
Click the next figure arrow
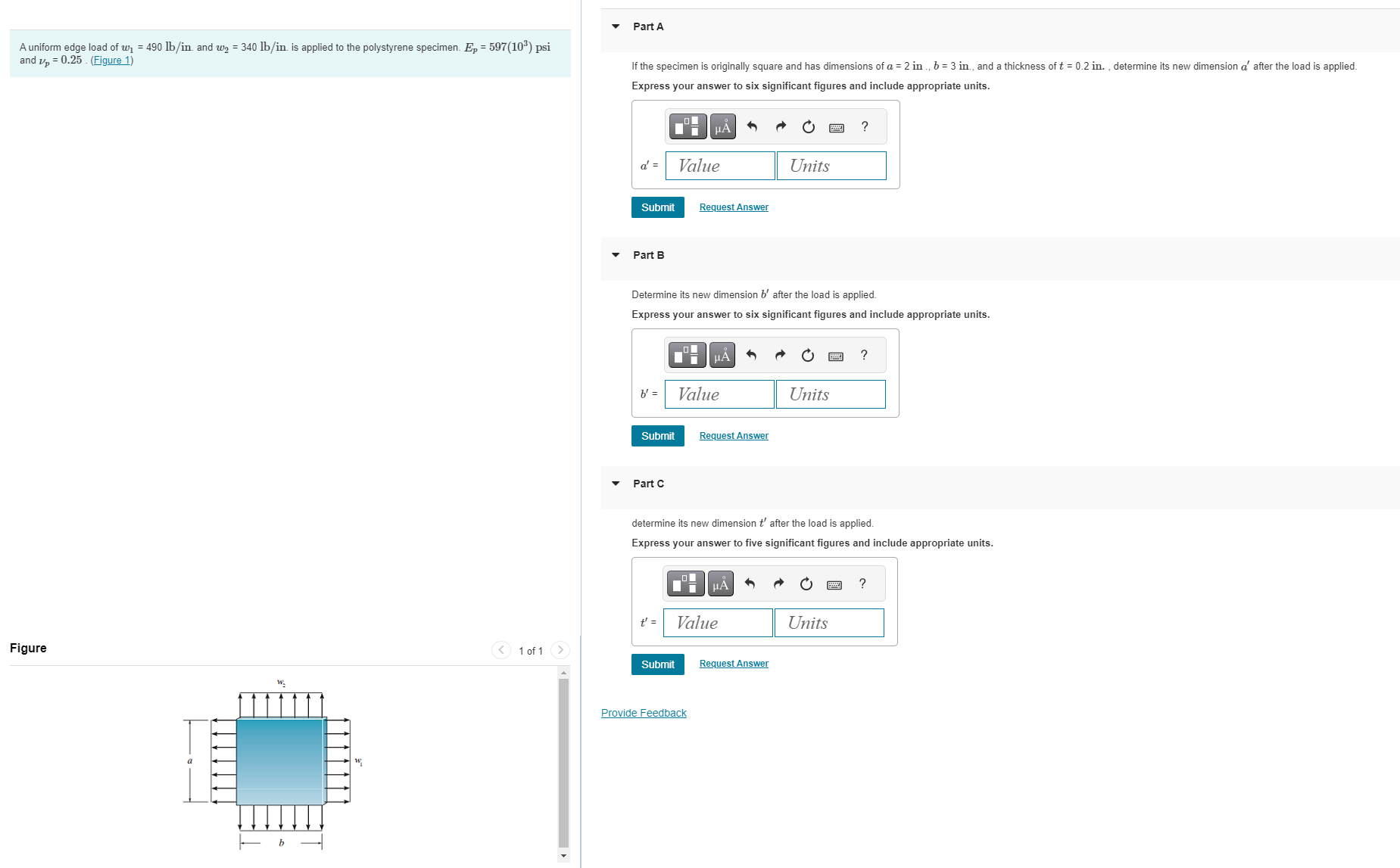(x=560, y=649)
